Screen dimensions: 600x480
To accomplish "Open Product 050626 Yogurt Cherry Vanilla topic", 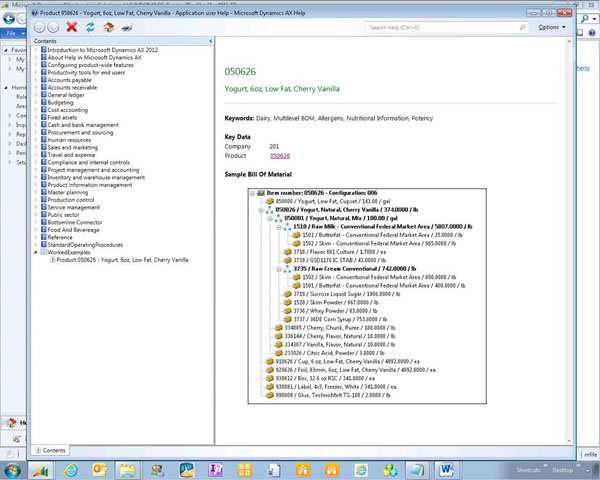I will pos(122,260).
